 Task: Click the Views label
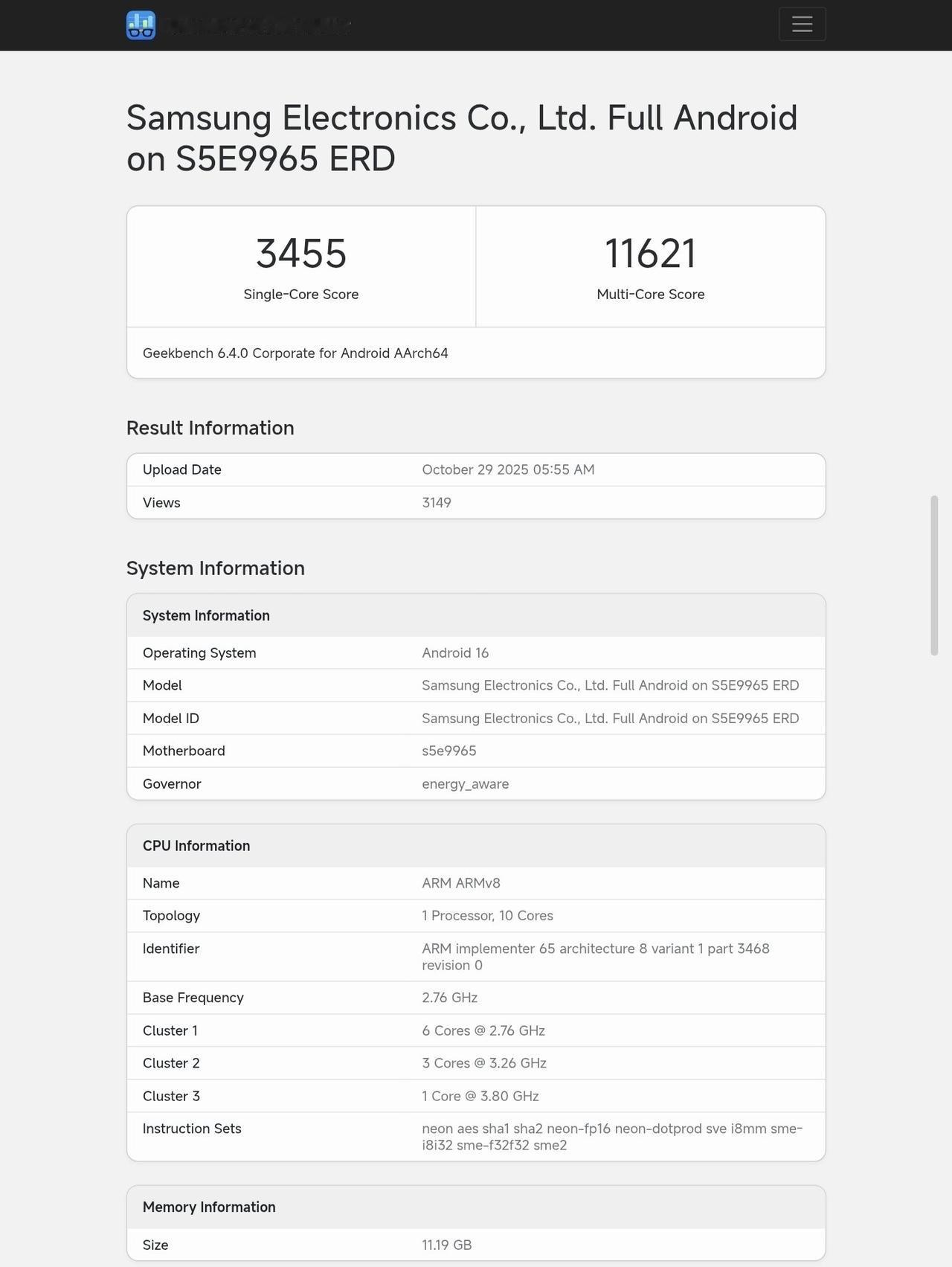(x=161, y=502)
